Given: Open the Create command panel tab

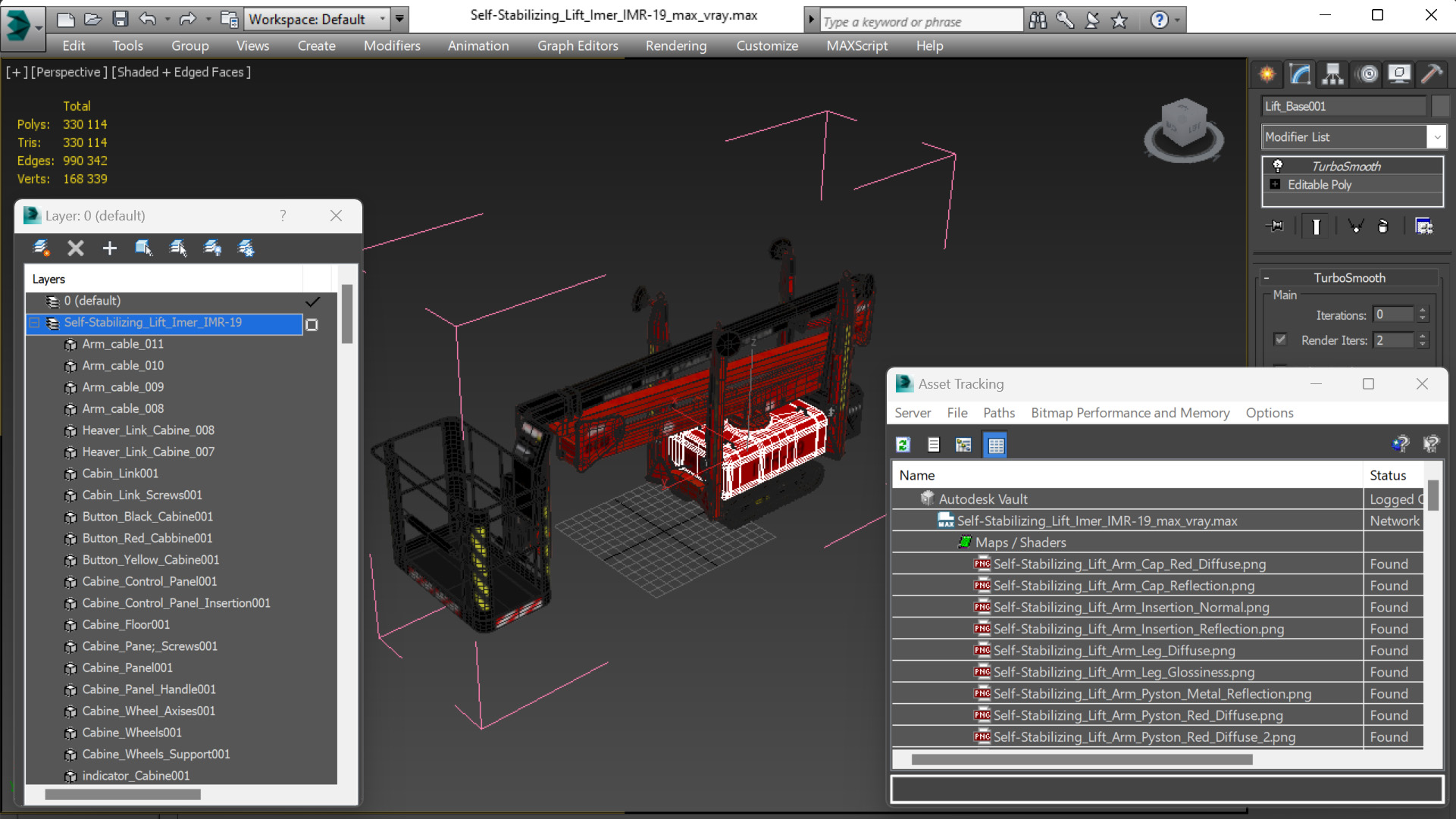Looking at the screenshot, I should [x=1267, y=74].
